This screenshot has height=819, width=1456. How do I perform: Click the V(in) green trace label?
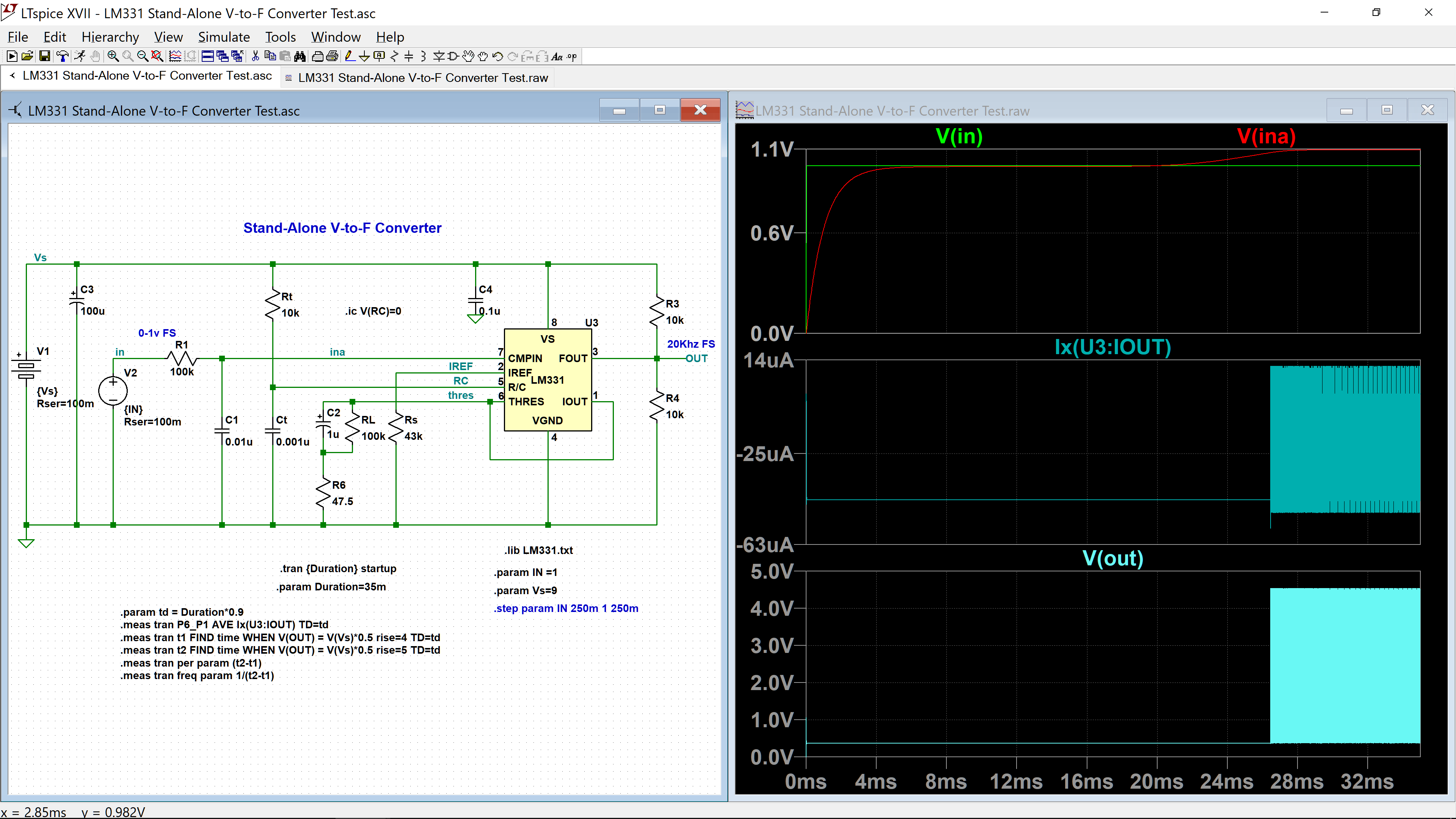point(959,136)
